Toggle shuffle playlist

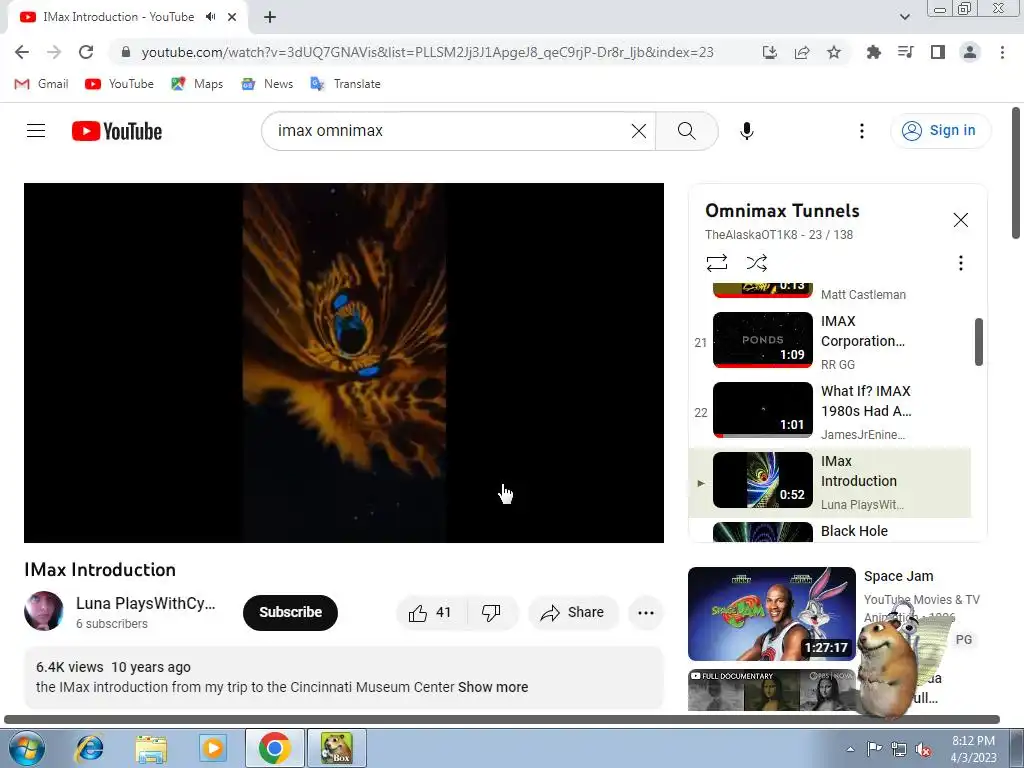pyautogui.click(x=756, y=263)
